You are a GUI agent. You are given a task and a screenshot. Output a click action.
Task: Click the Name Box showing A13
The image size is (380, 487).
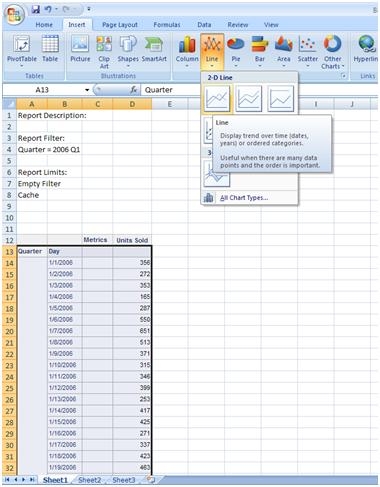(x=42, y=90)
